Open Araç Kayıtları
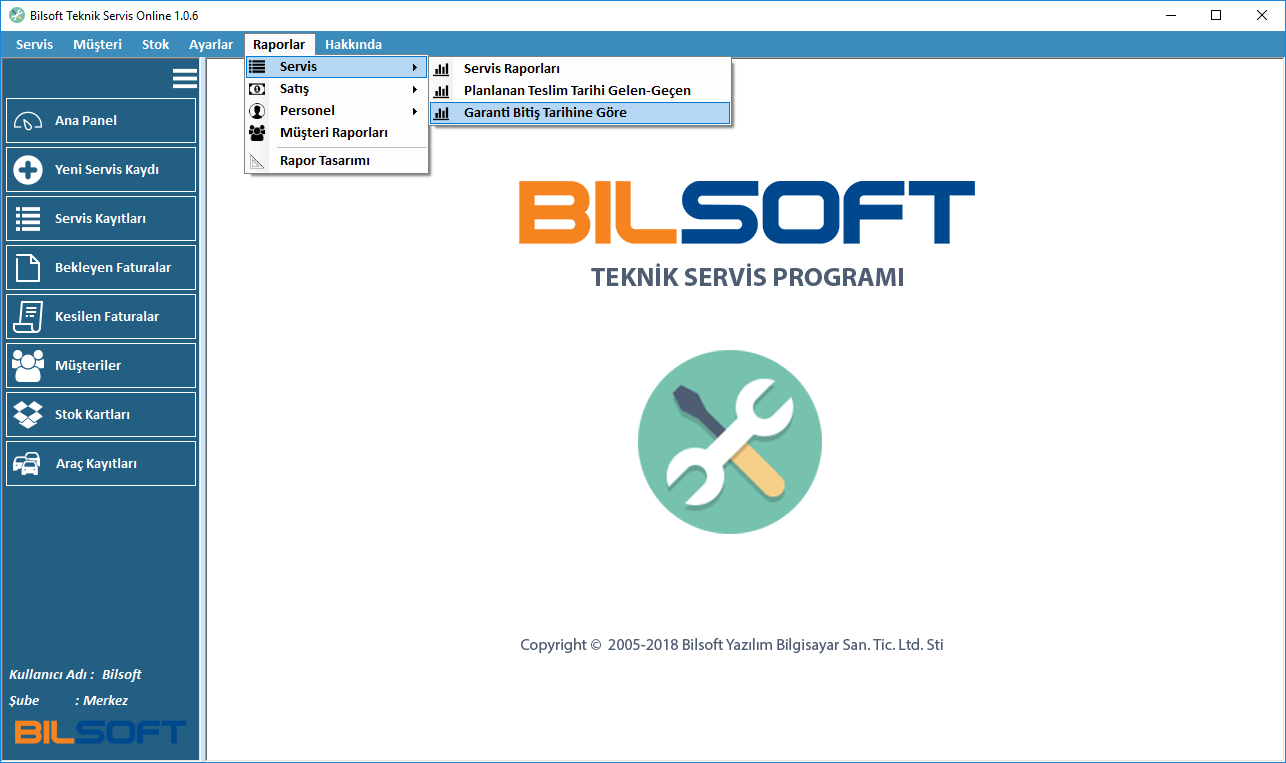1286x763 pixels. point(101,464)
